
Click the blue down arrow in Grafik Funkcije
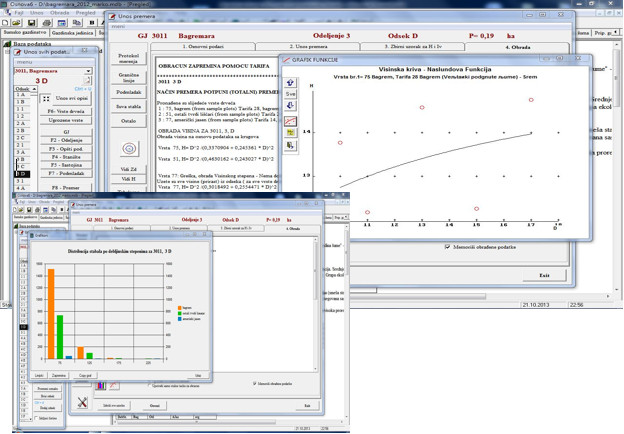coord(290,105)
